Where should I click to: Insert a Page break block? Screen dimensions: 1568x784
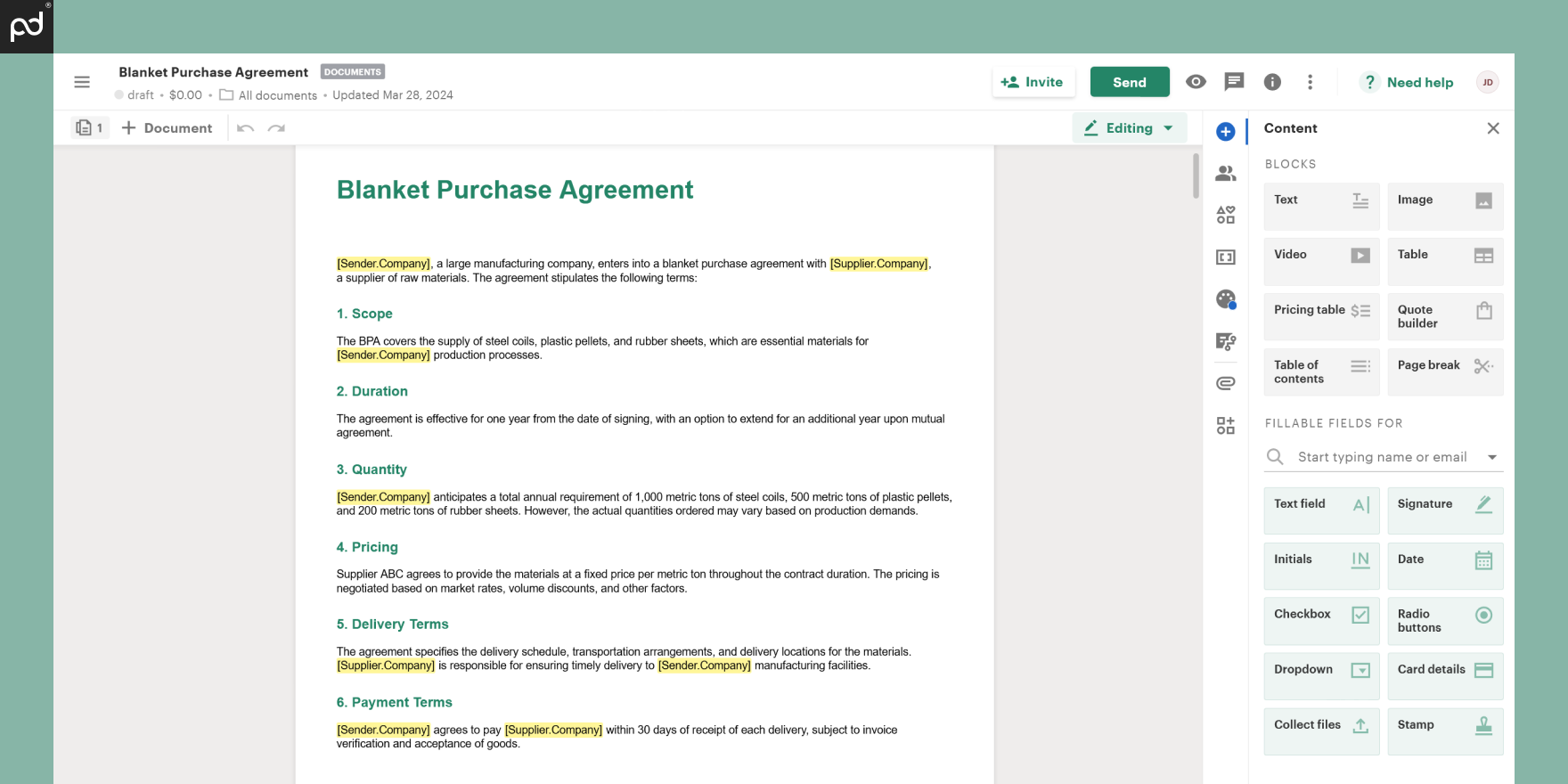tap(1445, 372)
